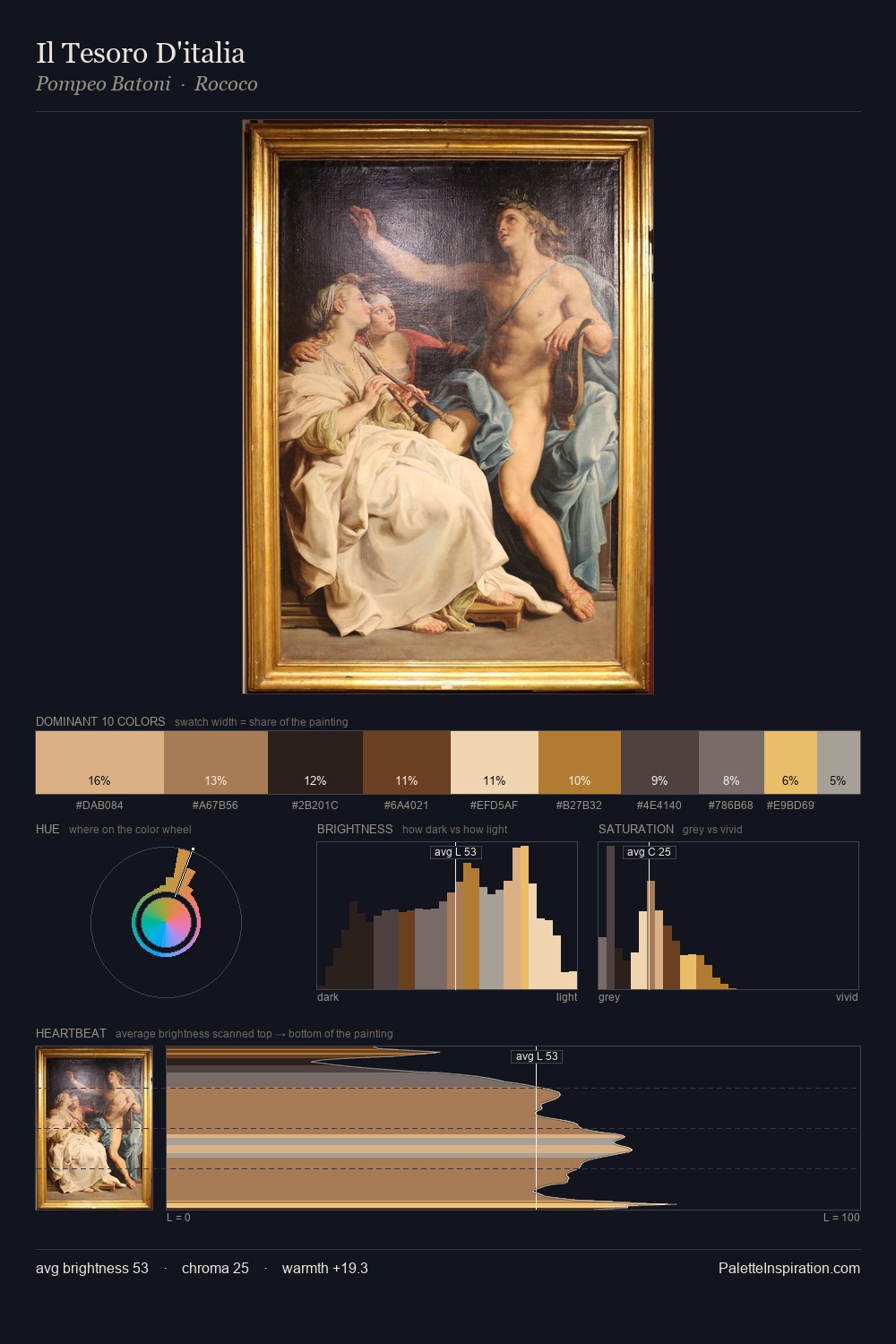Click the artist line "Pompeo Batoni · Rococo"
The height and width of the screenshot is (1344, 896).
(x=147, y=84)
